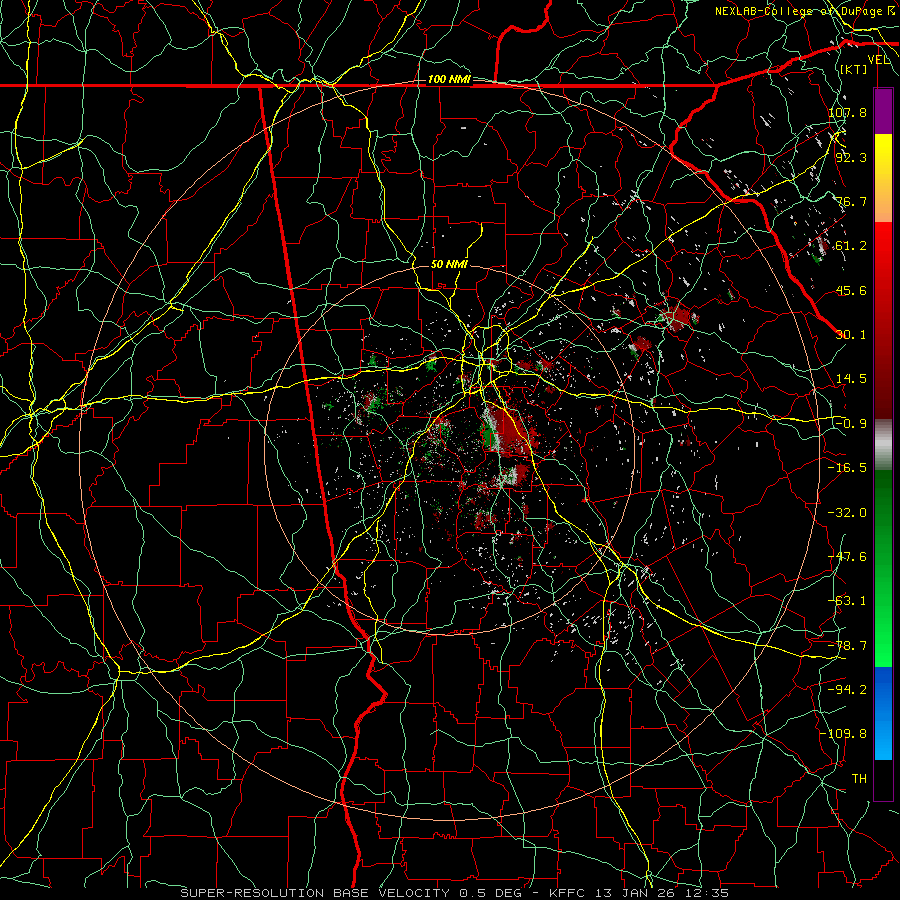Viewport: 900px width, 900px height.
Task: Click the 107.8 legend value
Action: (x=847, y=112)
